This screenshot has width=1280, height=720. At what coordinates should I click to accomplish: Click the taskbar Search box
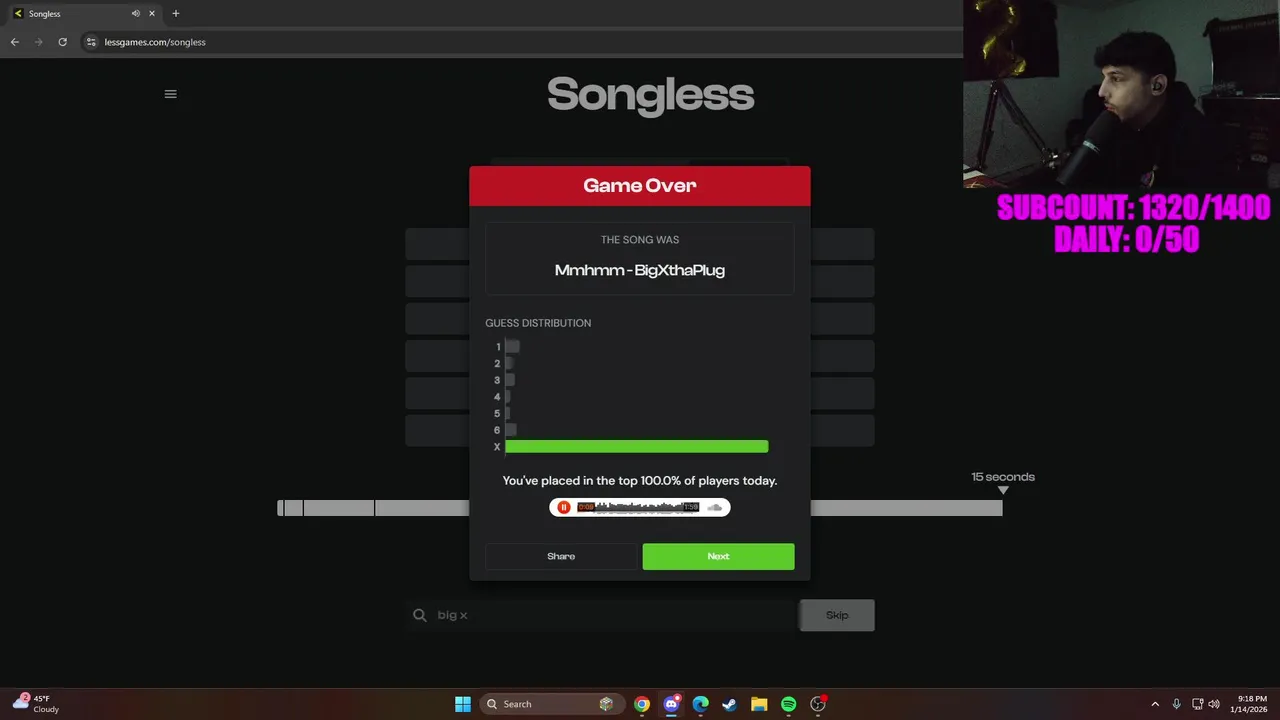[551, 704]
